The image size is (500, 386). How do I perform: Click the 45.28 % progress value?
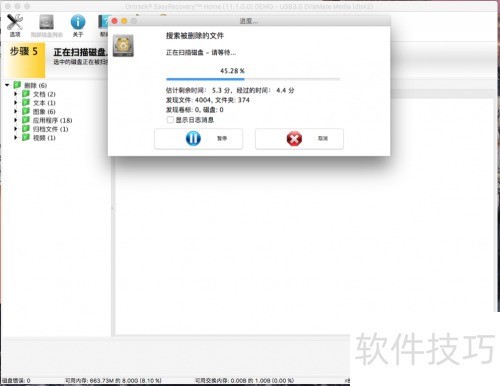[232, 71]
